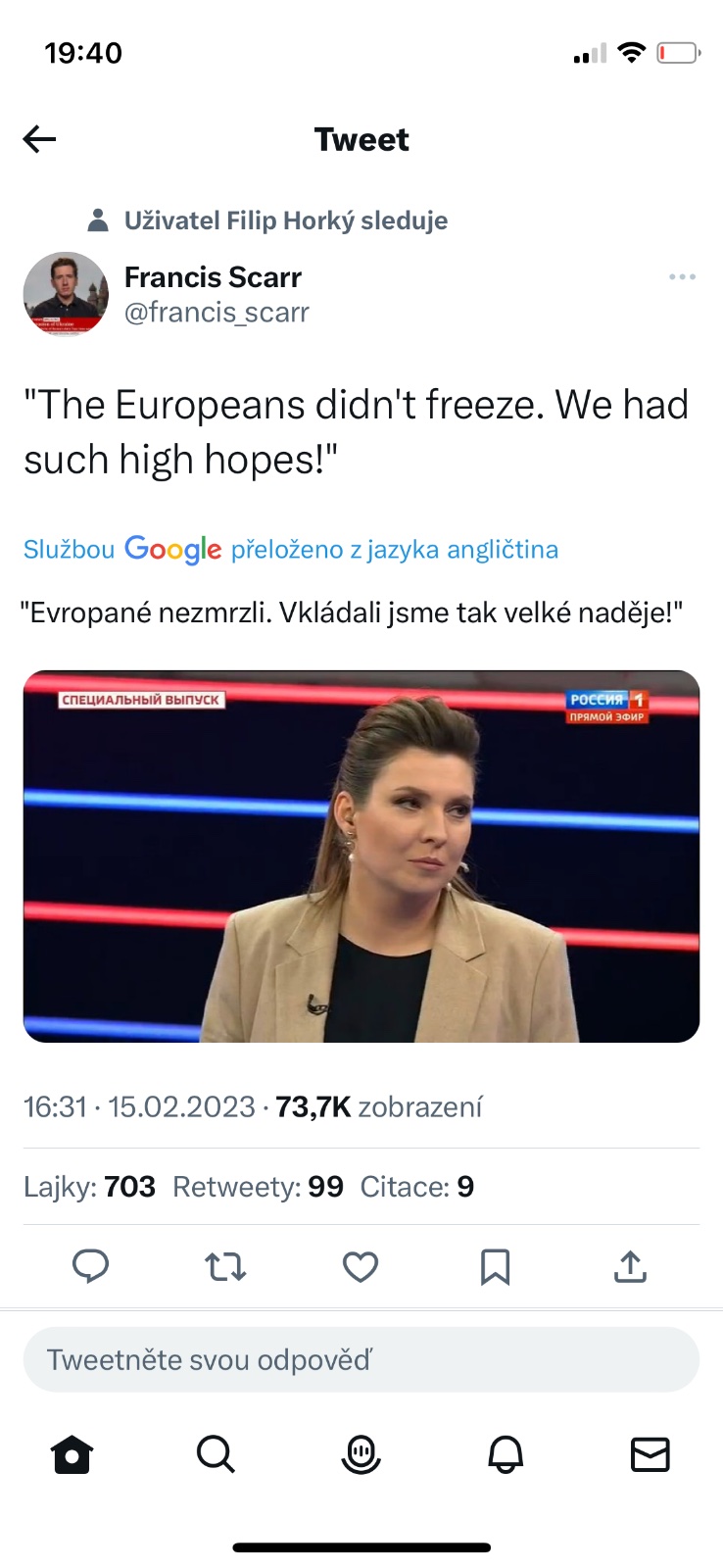Screen dimensions: 723x1568
Task: Bookmark the tweet with the bookmark icon
Action: point(496,1266)
